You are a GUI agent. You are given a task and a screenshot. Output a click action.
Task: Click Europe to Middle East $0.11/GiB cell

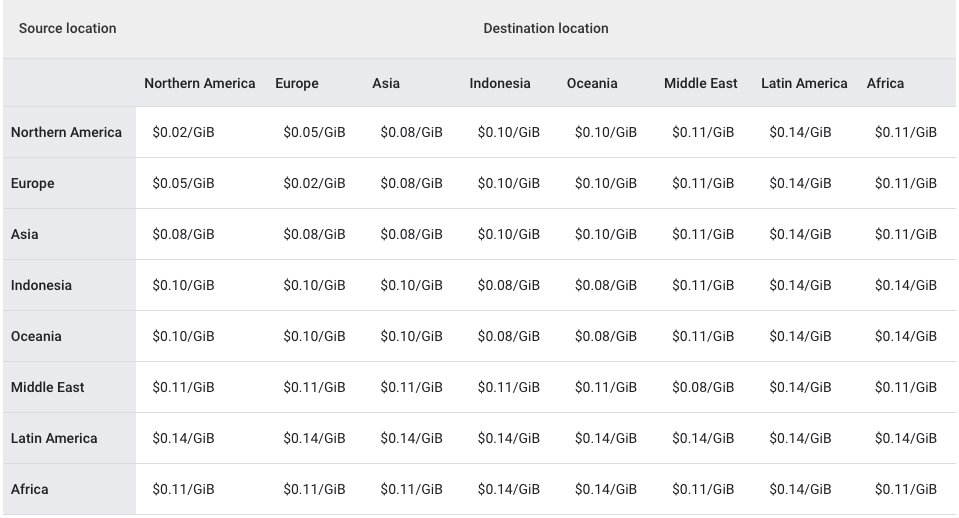click(703, 183)
